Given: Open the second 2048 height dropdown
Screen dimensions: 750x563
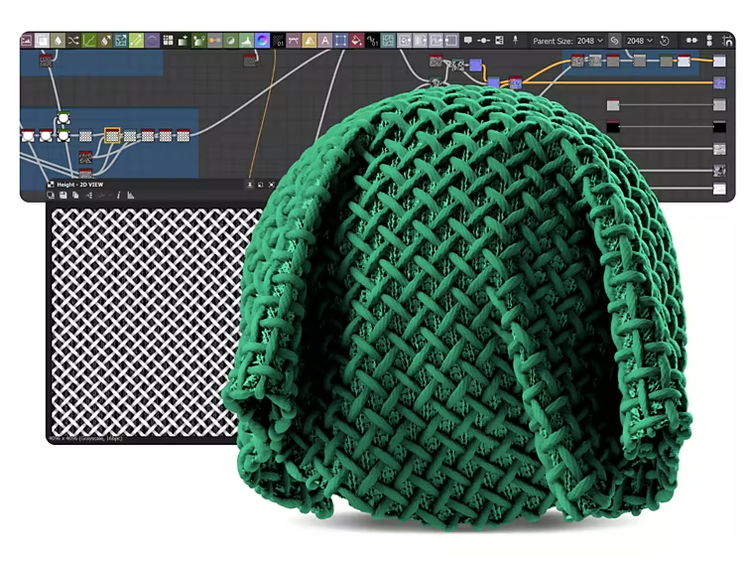Looking at the screenshot, I should click(640, 41).
